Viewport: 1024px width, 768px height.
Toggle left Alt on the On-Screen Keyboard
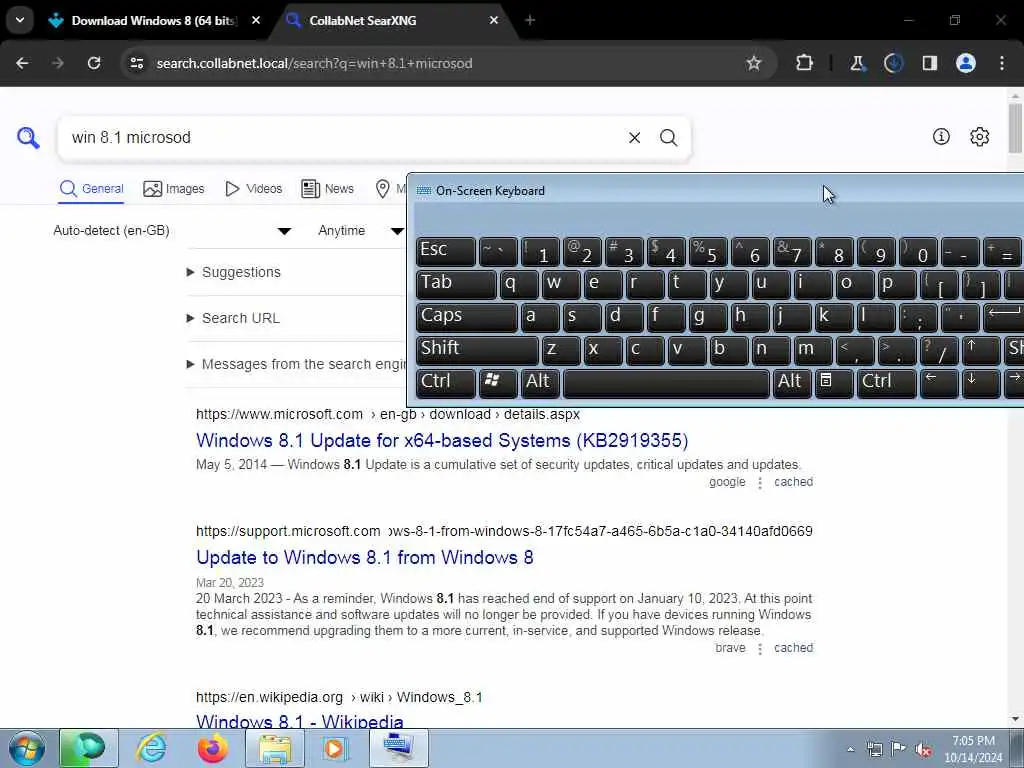pos(540,383)
